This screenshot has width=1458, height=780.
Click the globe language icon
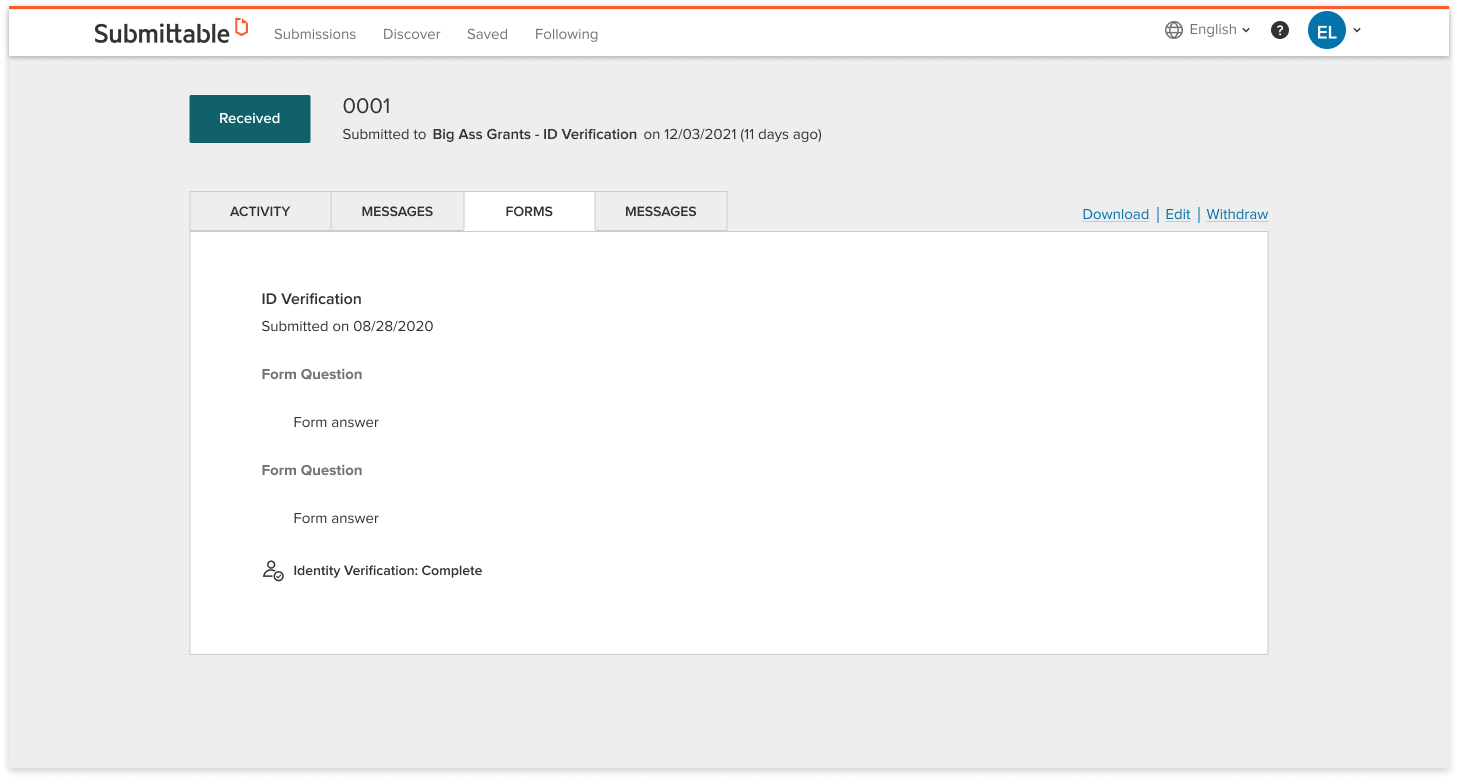(x=1174, y=30)
